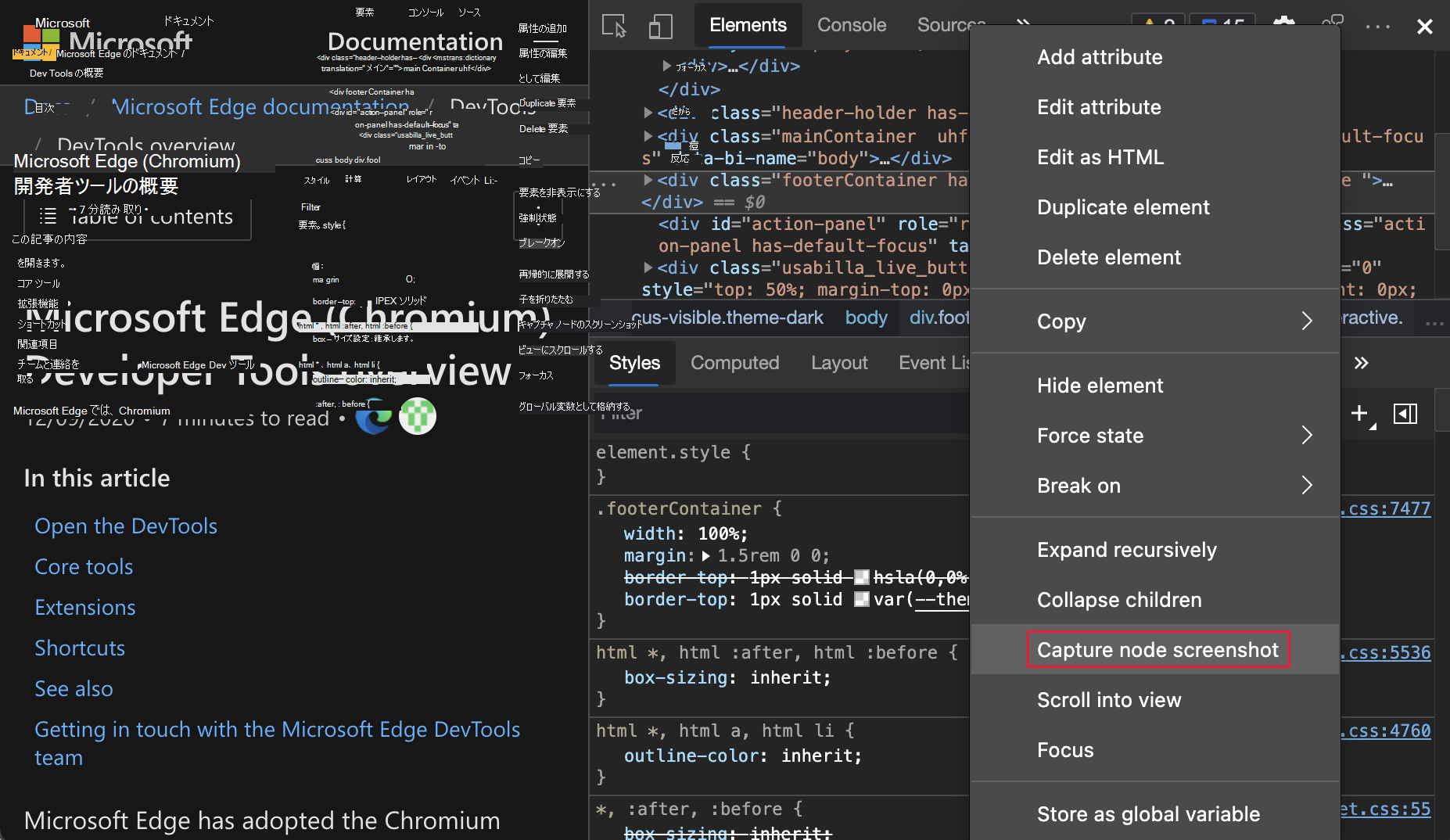The image size is (1450, 840).
Task: Expand the margin shorthand property triangle
Action: [706, 556]
